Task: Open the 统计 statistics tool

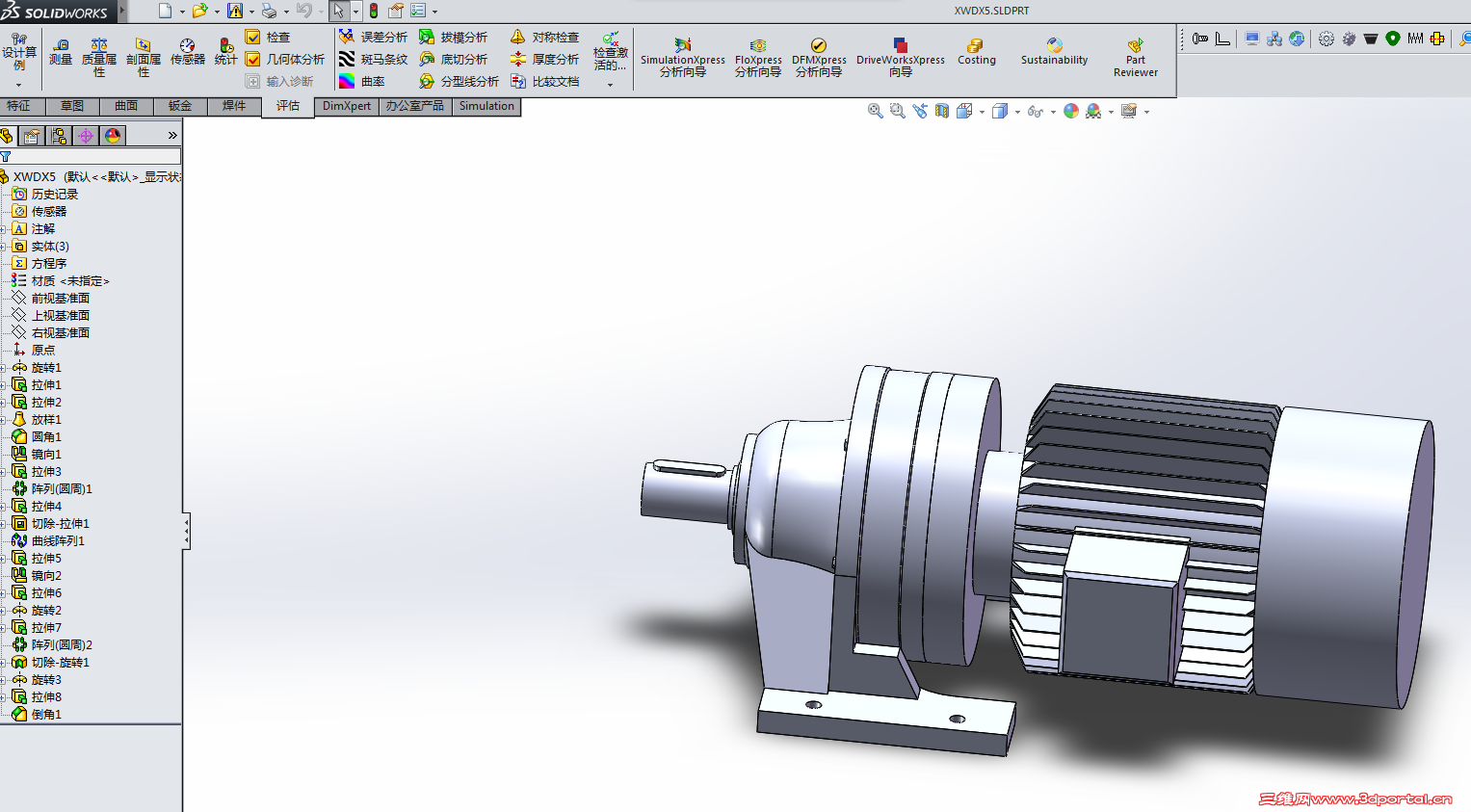Action: point(225,52)
